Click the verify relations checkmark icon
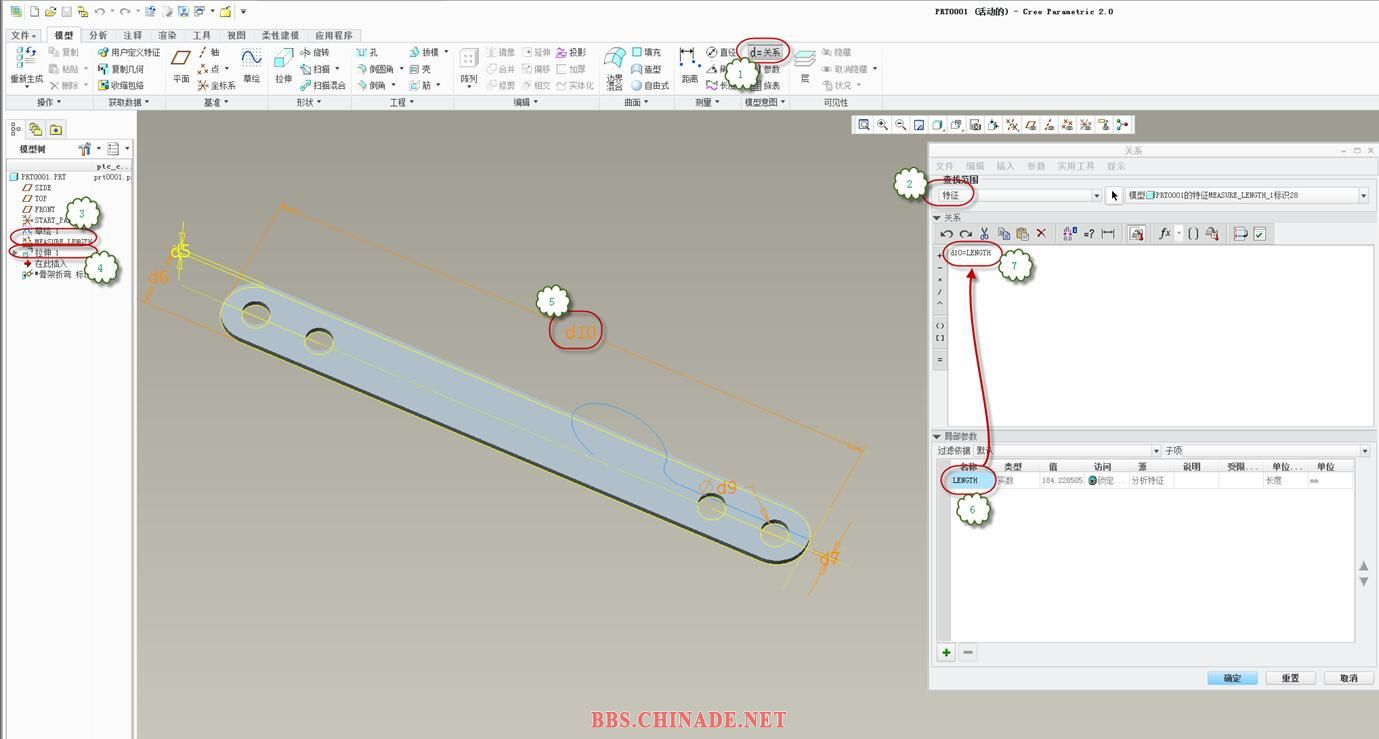 pos(1260,234)
